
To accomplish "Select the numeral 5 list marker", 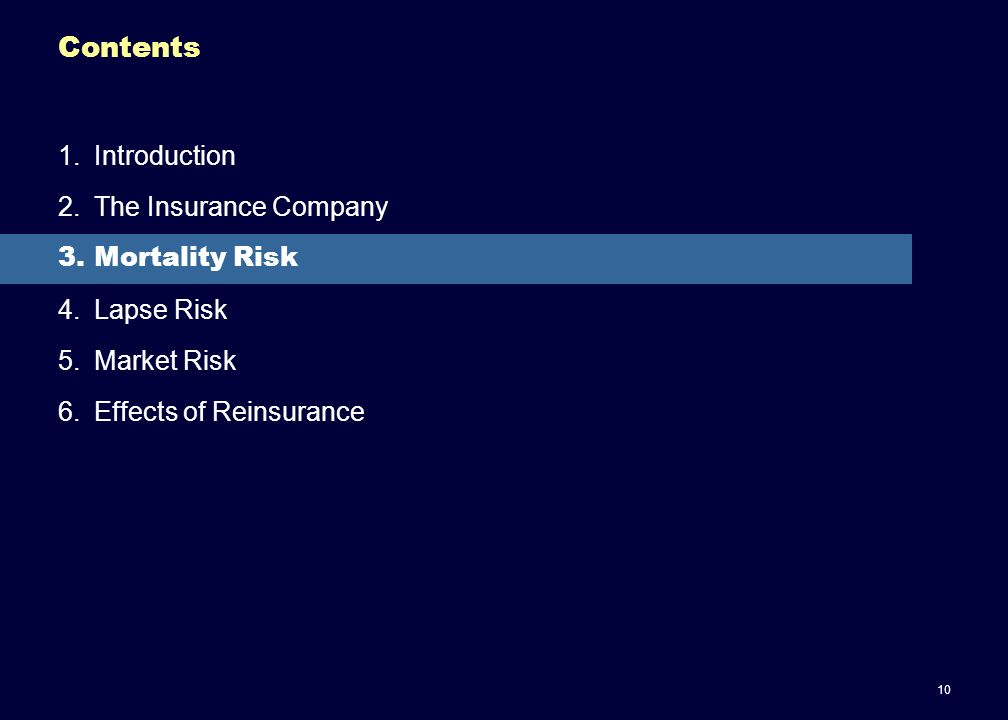I will point(68,360).
